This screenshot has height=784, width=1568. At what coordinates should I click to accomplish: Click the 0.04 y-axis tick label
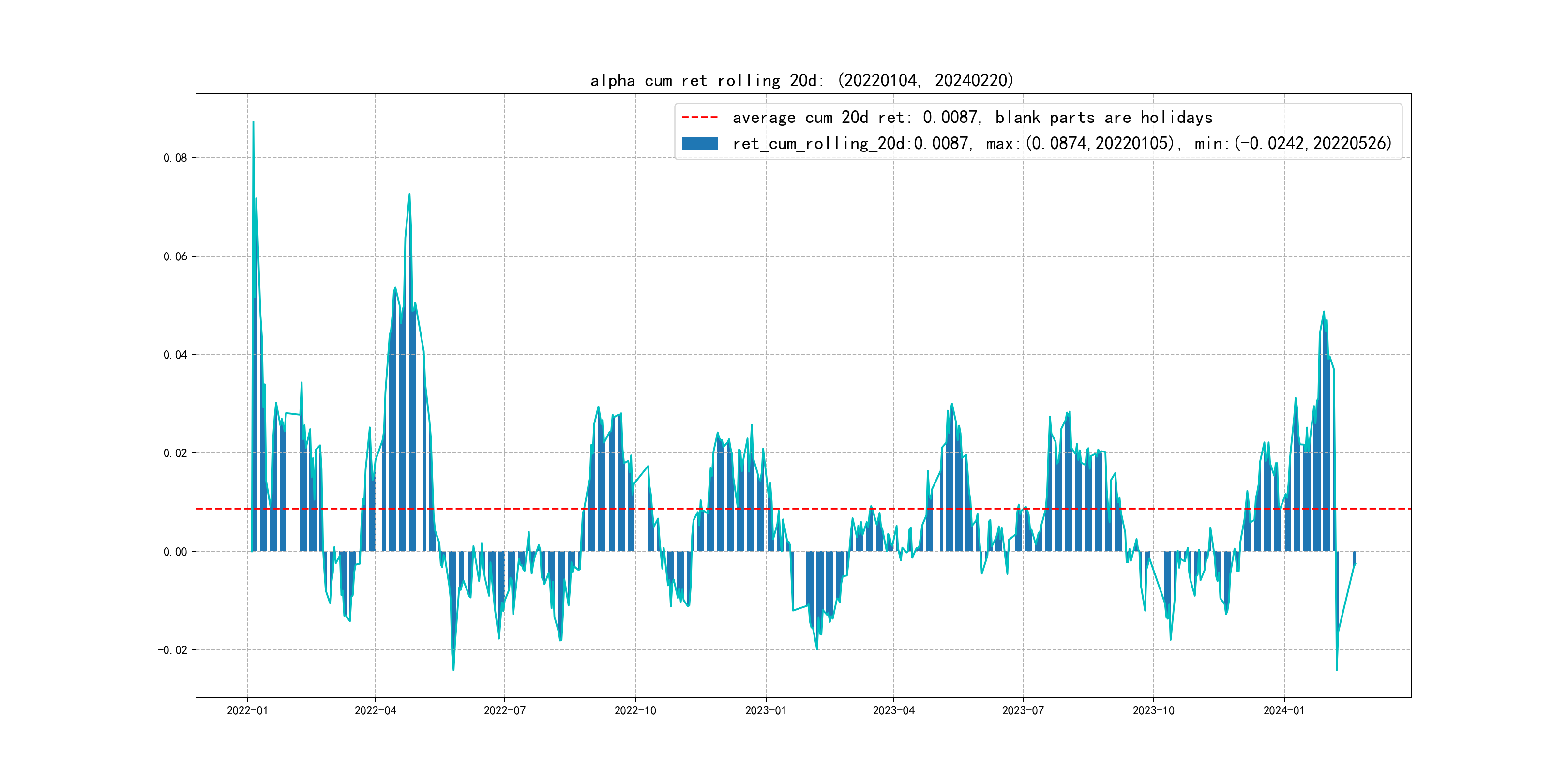coord(175,355)
